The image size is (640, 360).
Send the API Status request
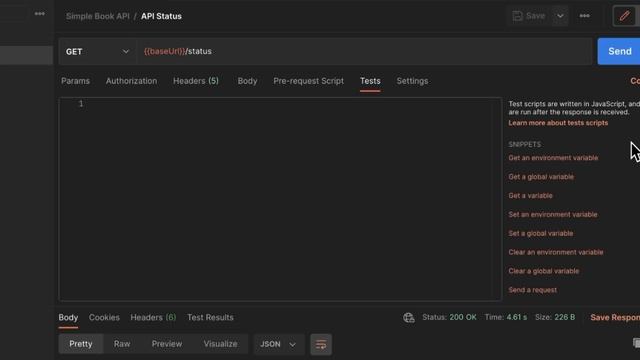620,51
